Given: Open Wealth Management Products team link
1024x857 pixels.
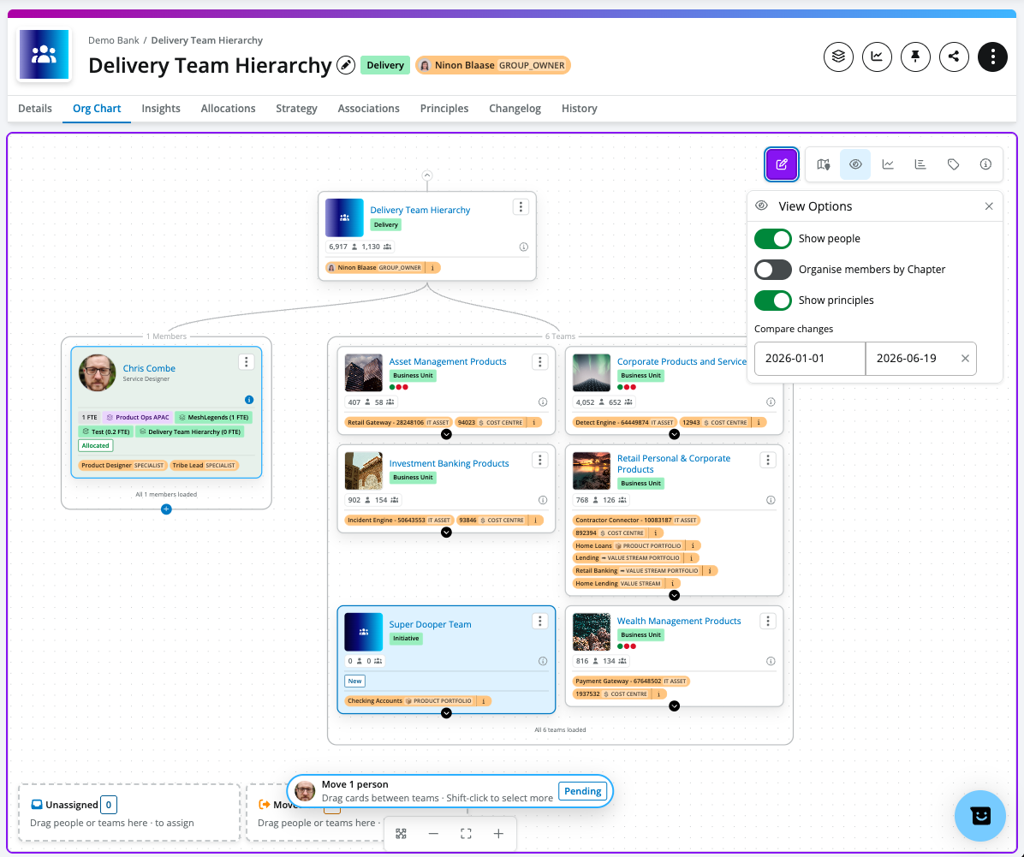Looking at the screenshot, I should [x=679, y=621].
